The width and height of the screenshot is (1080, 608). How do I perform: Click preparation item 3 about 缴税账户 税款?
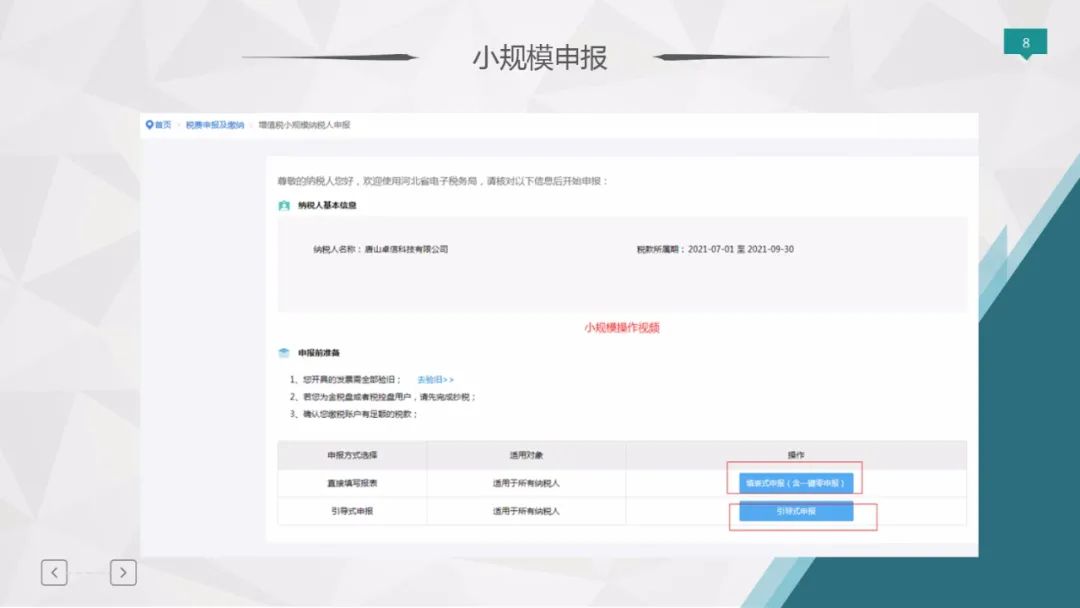coord(353,414)
